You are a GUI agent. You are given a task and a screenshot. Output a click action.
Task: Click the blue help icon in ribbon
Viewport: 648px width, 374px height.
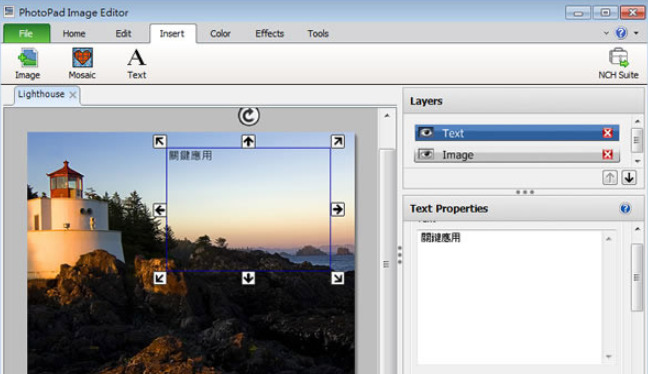click(621, 33)
